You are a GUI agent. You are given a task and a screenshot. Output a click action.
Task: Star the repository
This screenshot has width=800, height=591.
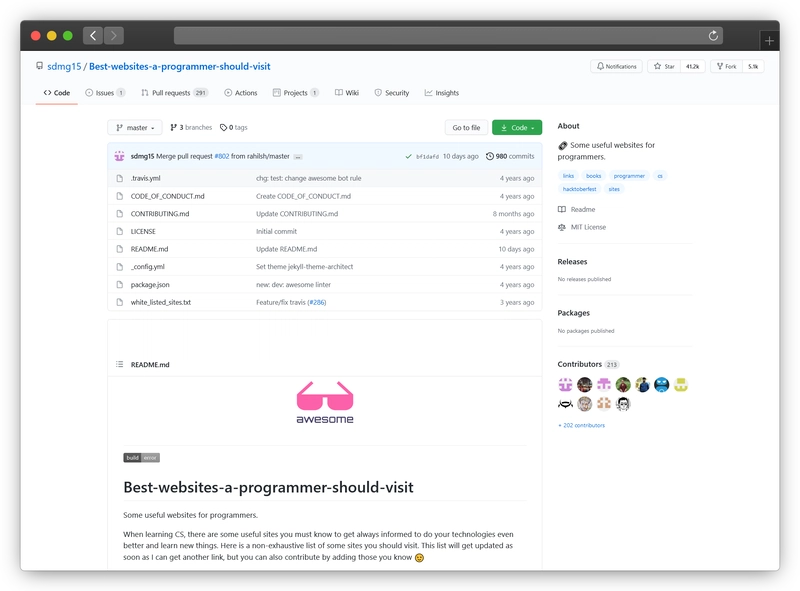pos(664,66)
